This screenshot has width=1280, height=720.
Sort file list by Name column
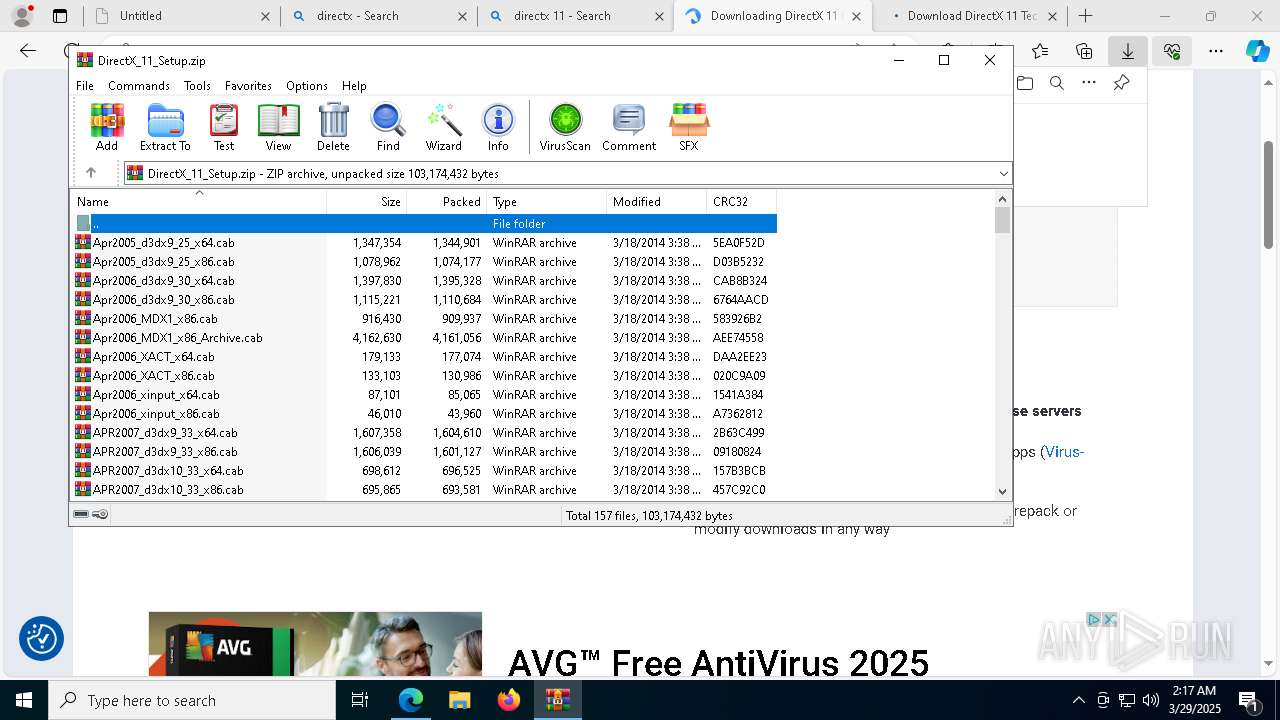198,202
